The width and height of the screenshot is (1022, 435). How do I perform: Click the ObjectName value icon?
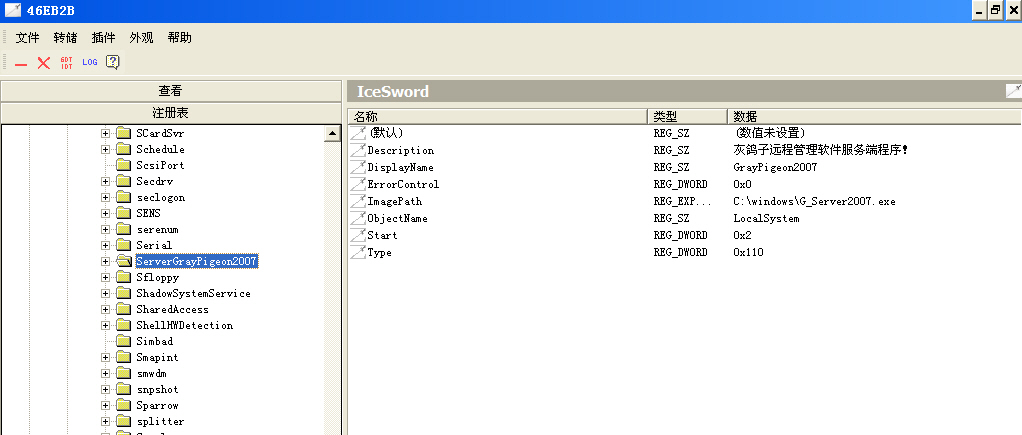(x=358, y=218)
